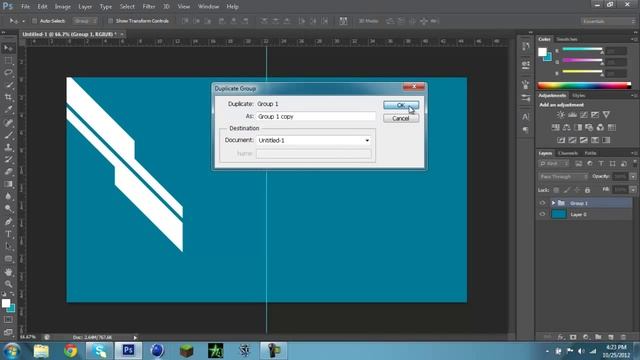This screenshot has height=360, width=640.
Task: Toggle lock transparent pixels
Action: 556,190
